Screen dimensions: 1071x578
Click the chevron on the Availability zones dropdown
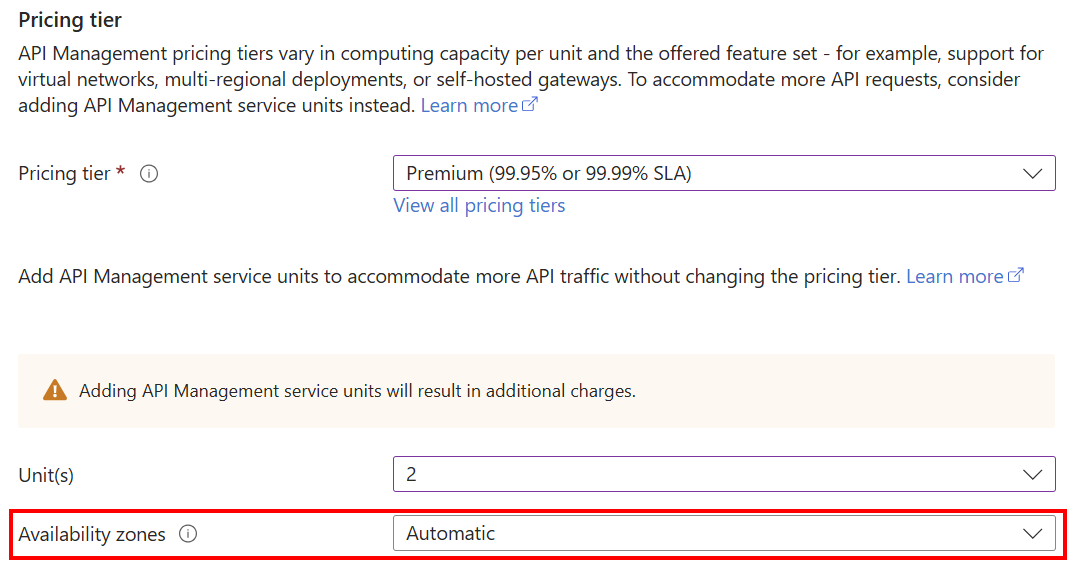point(1034,533)
